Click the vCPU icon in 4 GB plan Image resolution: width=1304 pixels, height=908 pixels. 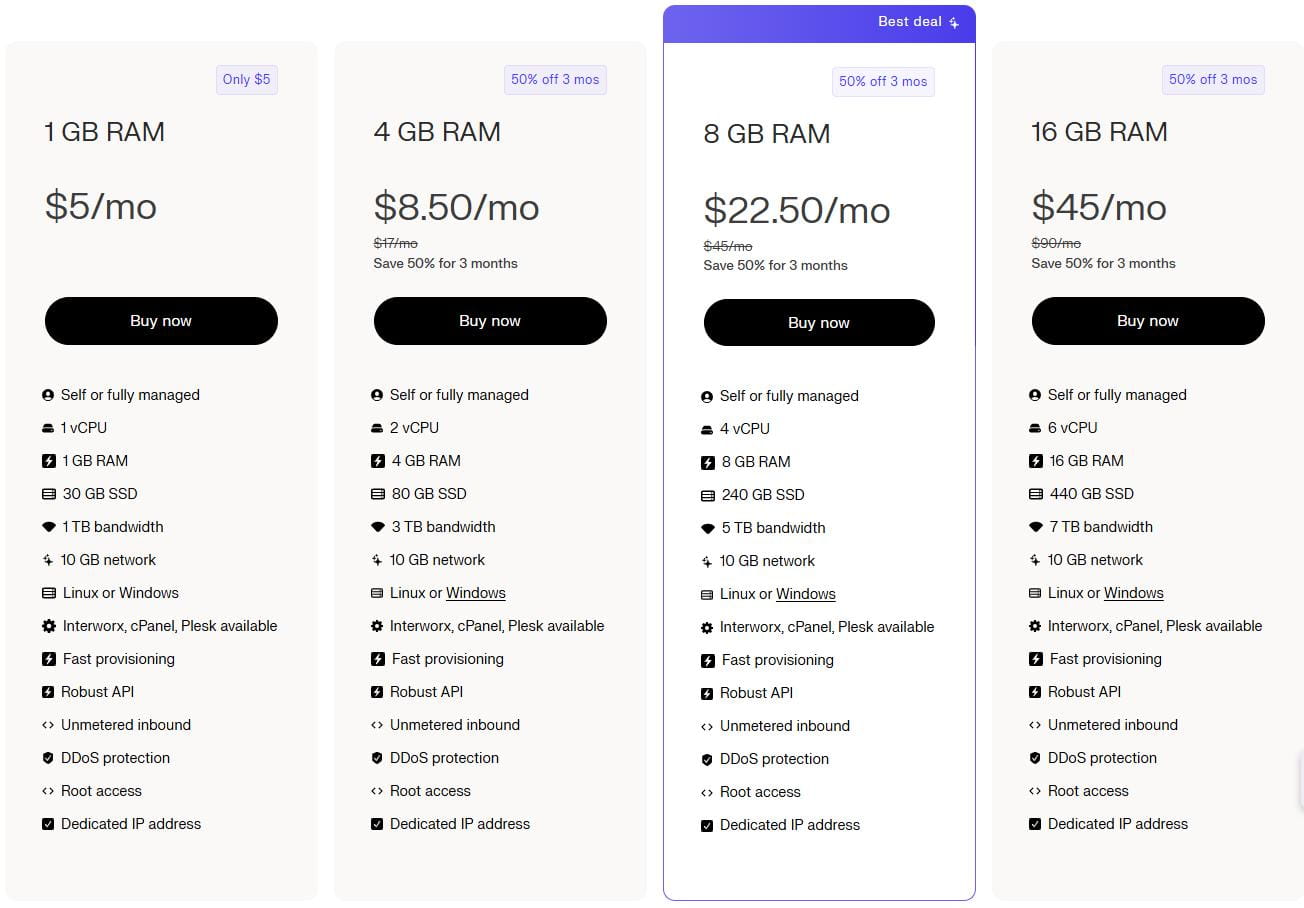point(377,428)
